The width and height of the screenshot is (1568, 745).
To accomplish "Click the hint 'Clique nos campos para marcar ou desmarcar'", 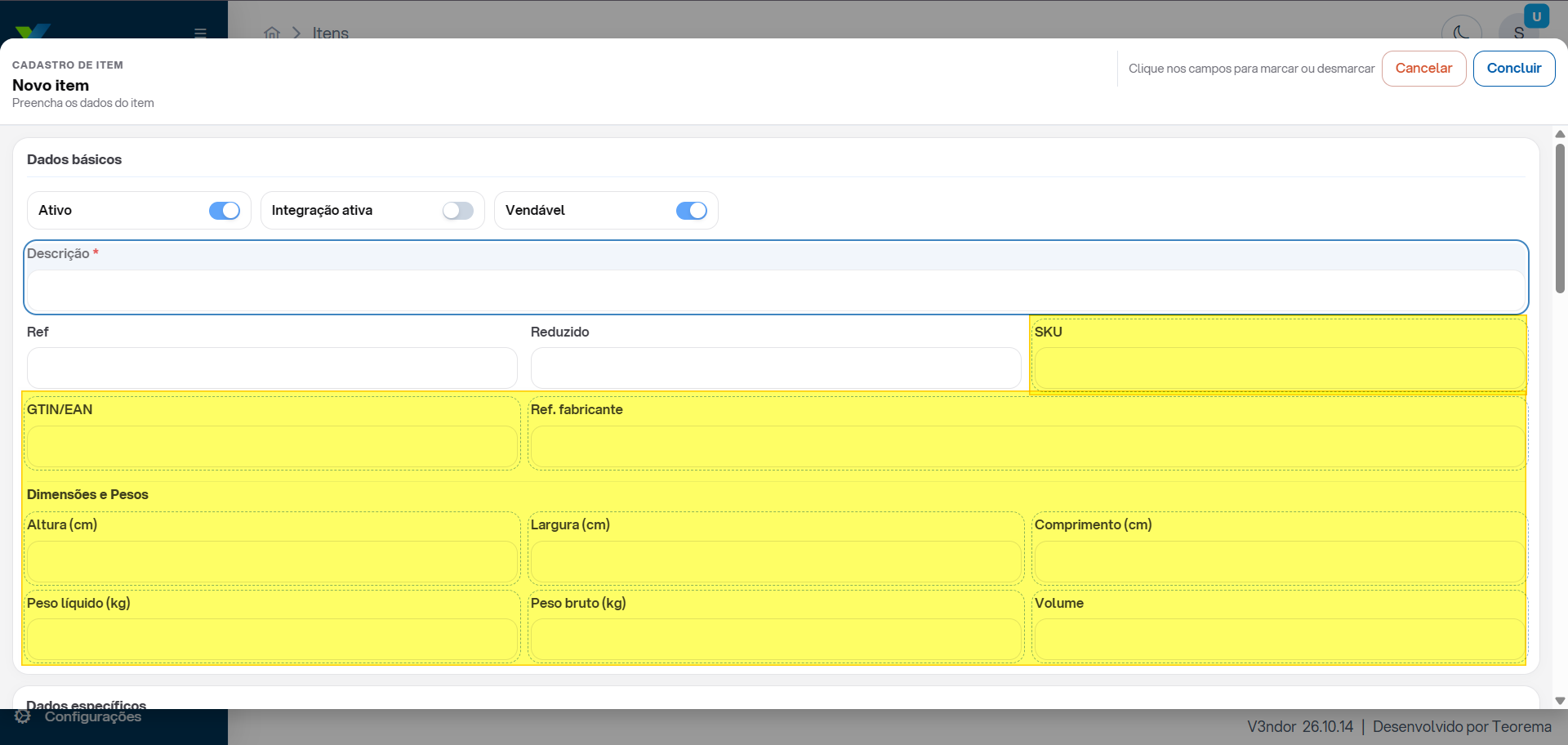I will 1251,69.
